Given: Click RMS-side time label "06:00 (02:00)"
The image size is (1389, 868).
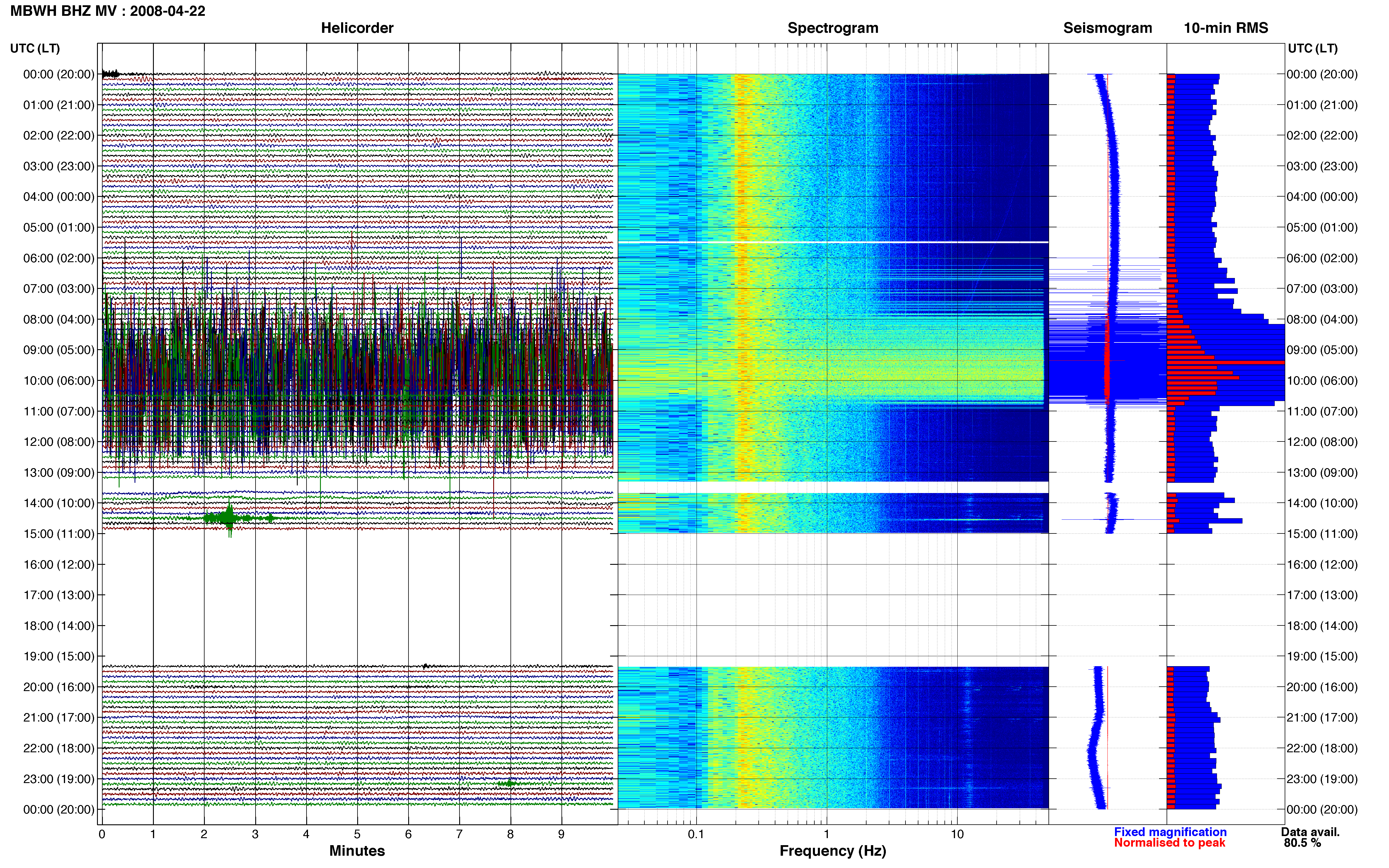Looking at the screenshot, I should [x=1322, y=258].
